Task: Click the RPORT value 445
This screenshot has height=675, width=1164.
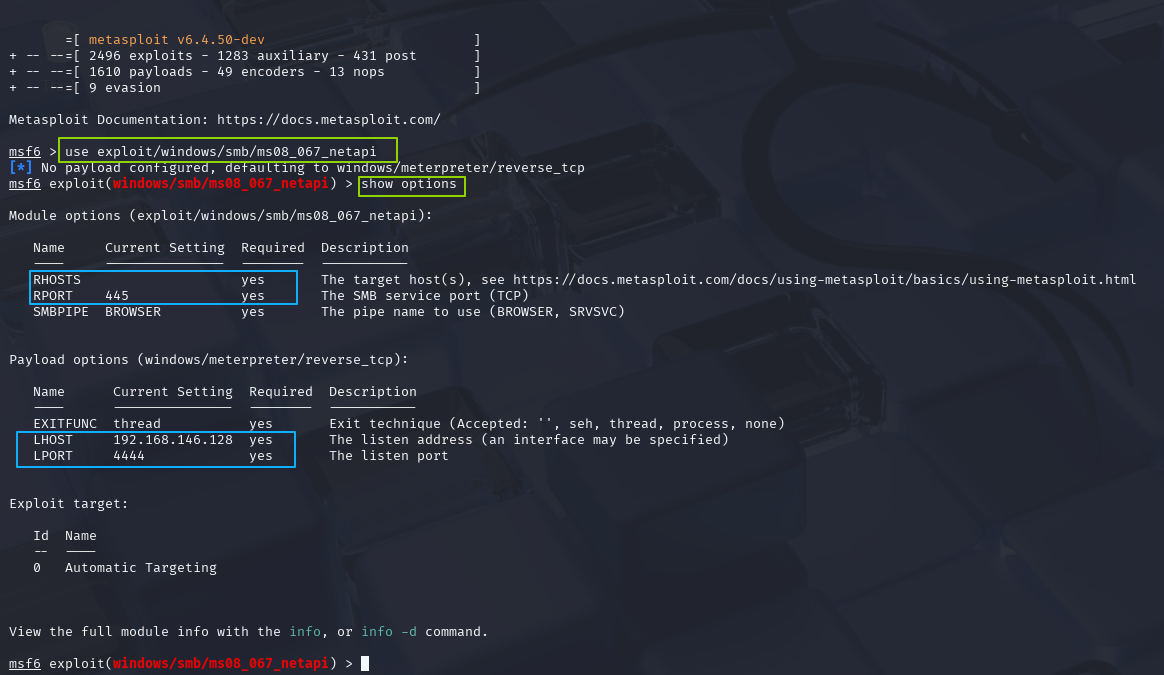Action: pos(117,296)
